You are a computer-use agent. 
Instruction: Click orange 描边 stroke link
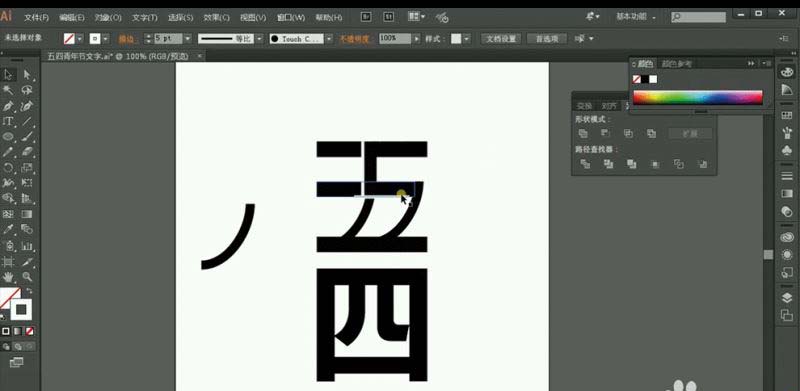[x=126, y=39]
